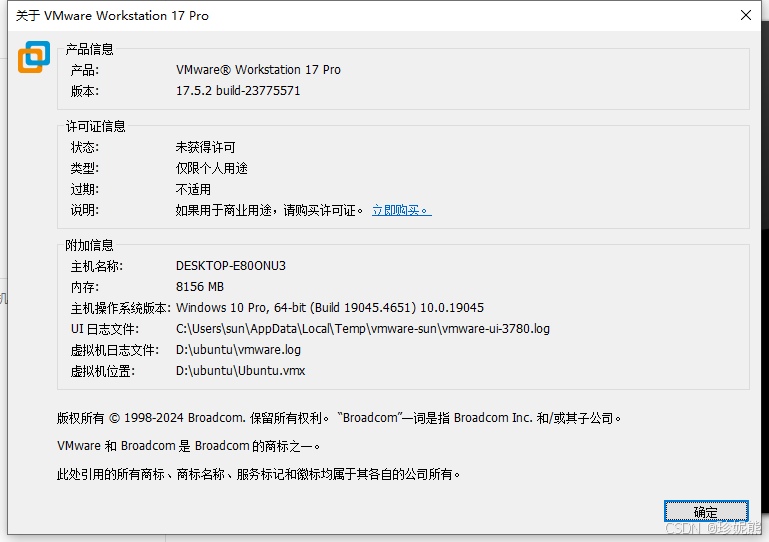Click the 虚拟机日志文件 label
This screenshot has width=769, height=542.
pyautogui.click(x=115, y=350)
